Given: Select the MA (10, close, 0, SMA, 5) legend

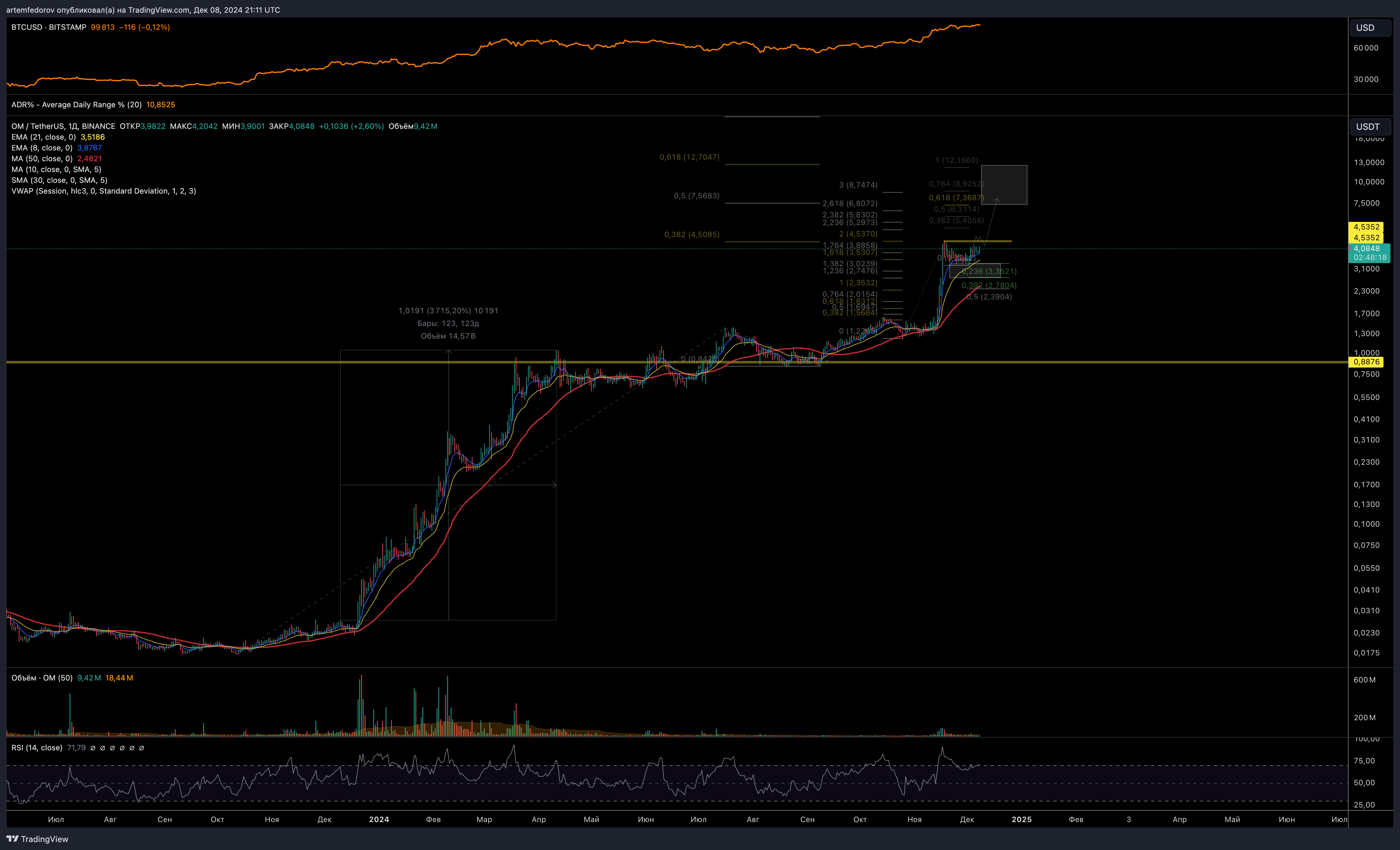Looking at the screenshot, I should point(56,169).
